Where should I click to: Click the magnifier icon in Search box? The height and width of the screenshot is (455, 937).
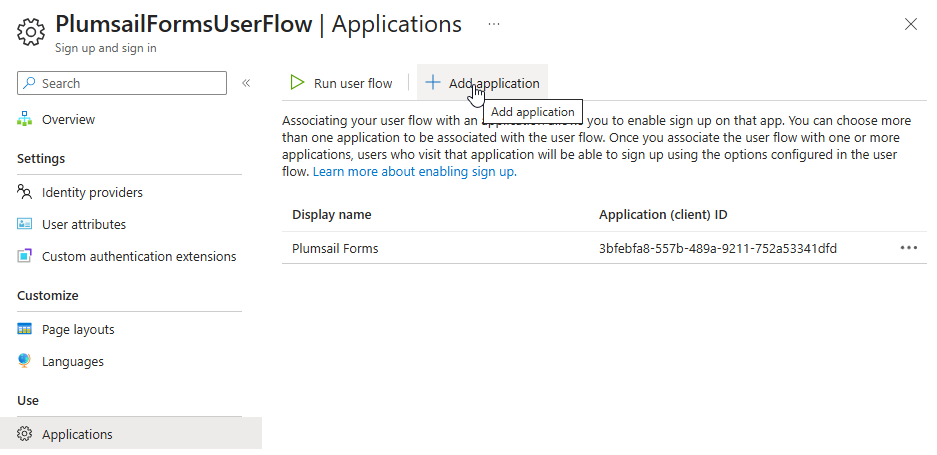tap(29, 83)
